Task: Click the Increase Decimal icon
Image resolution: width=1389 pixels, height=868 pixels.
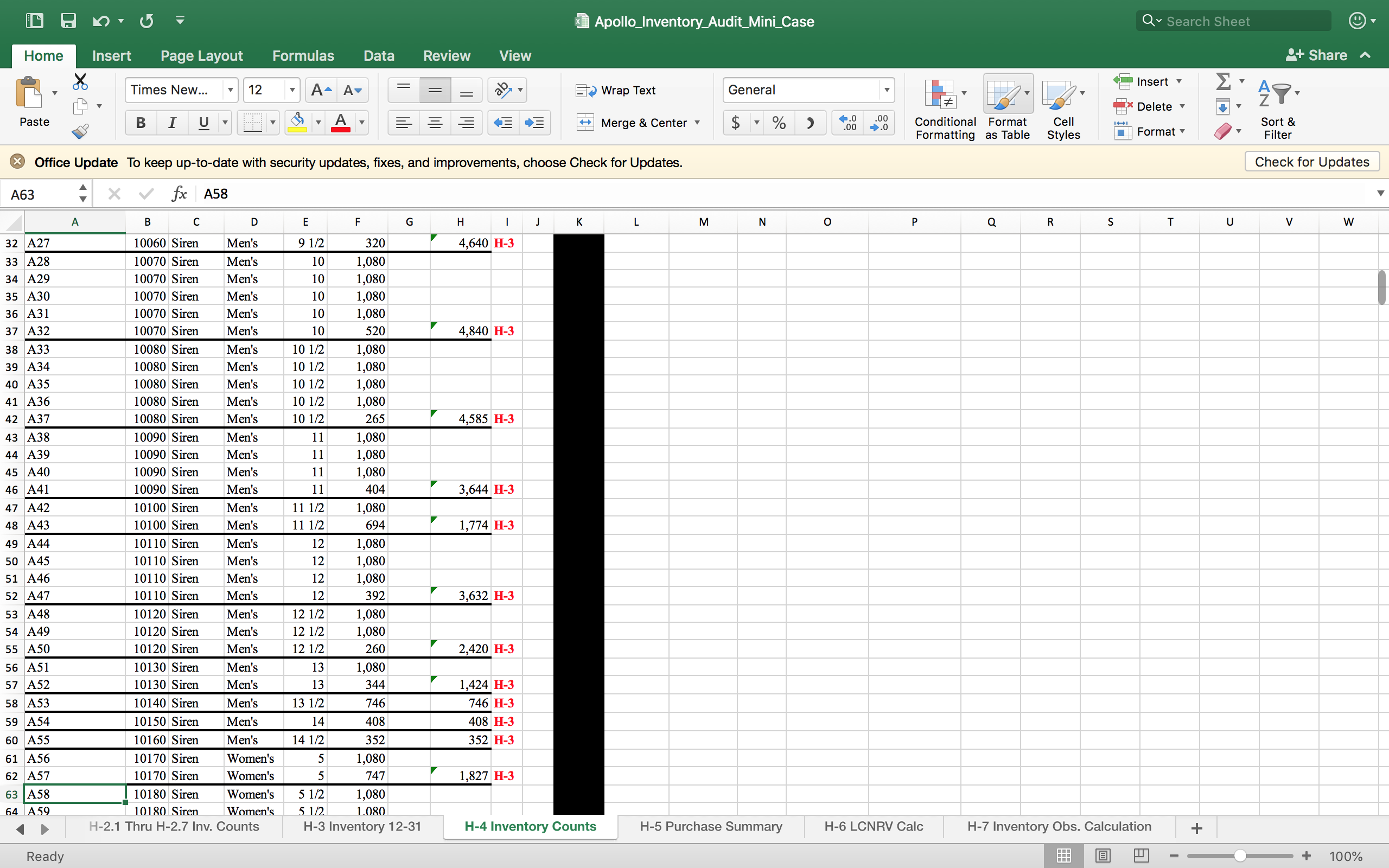Action: click(x=847, y=122)
